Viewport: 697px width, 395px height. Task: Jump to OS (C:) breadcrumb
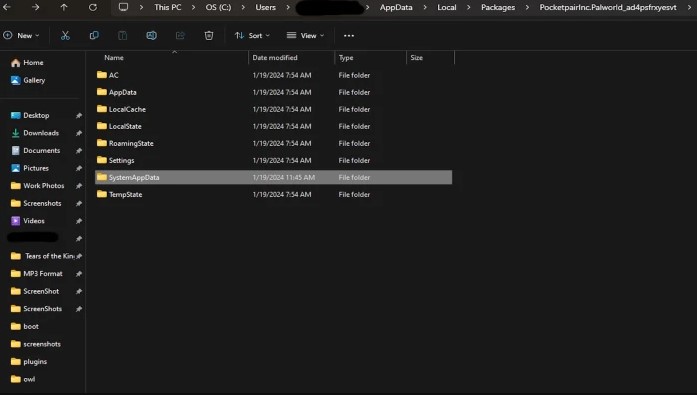point(218,8)
